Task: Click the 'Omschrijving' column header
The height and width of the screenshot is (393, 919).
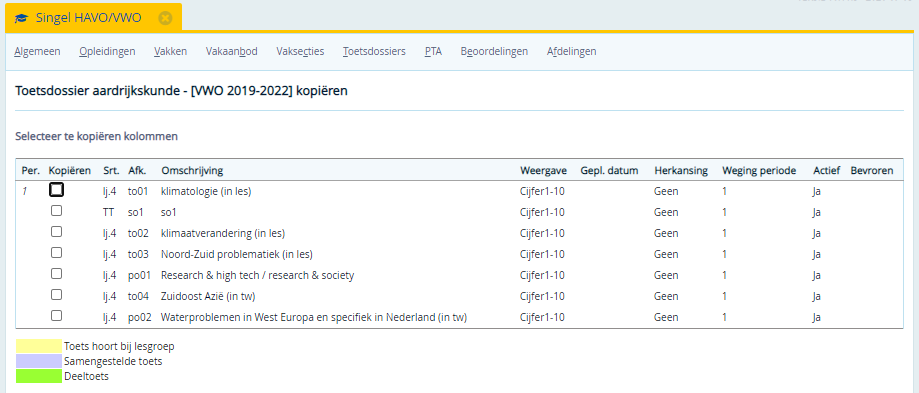Action: (192, 170)
